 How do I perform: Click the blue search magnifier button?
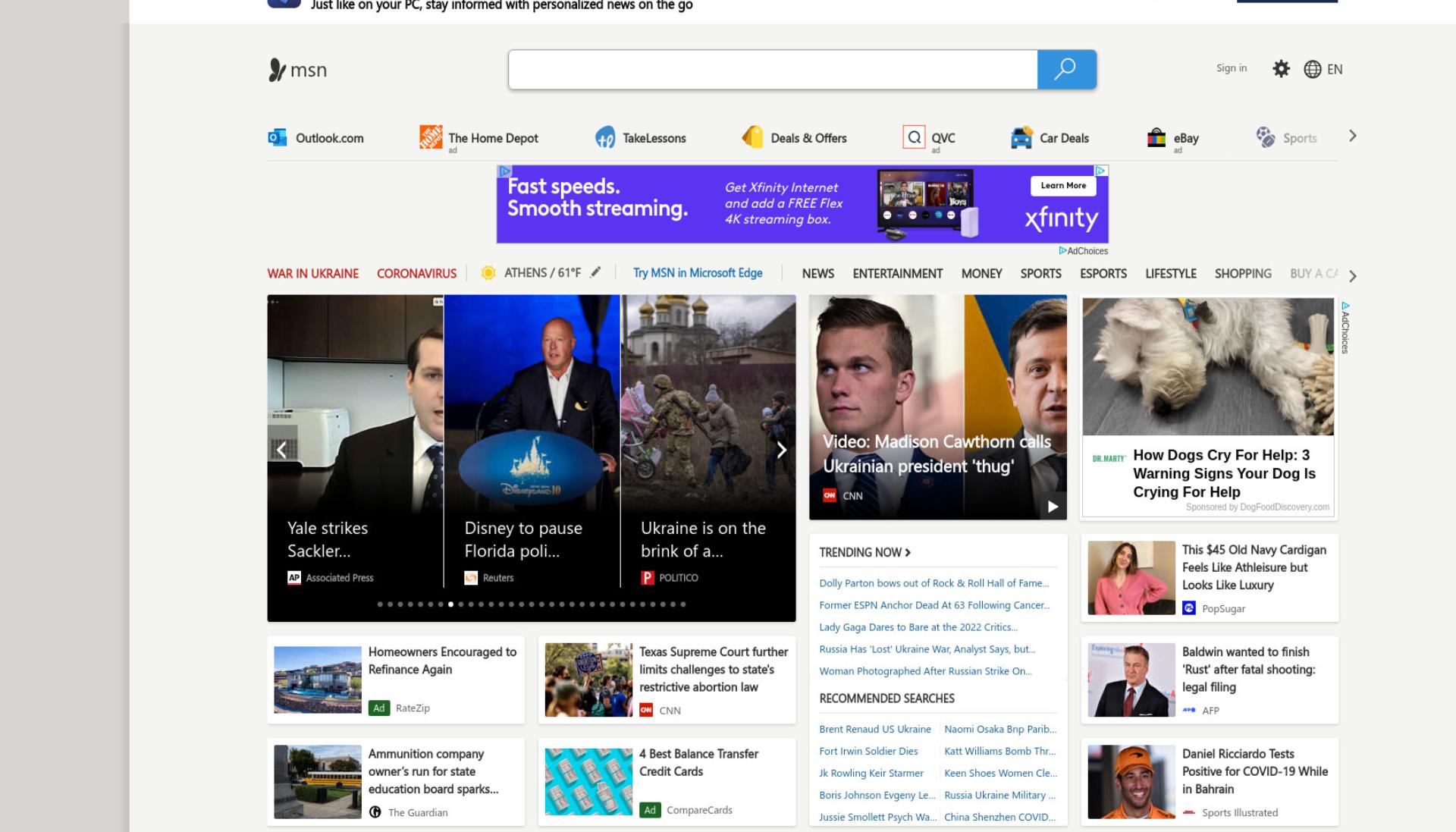(x=1066, y=69)
